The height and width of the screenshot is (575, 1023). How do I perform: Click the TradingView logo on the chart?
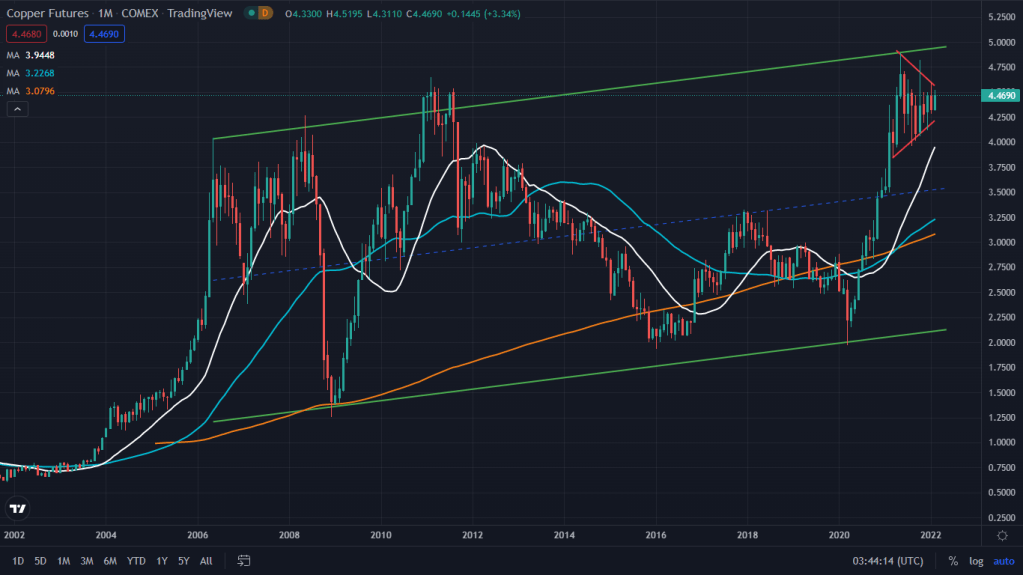[17, 509]
